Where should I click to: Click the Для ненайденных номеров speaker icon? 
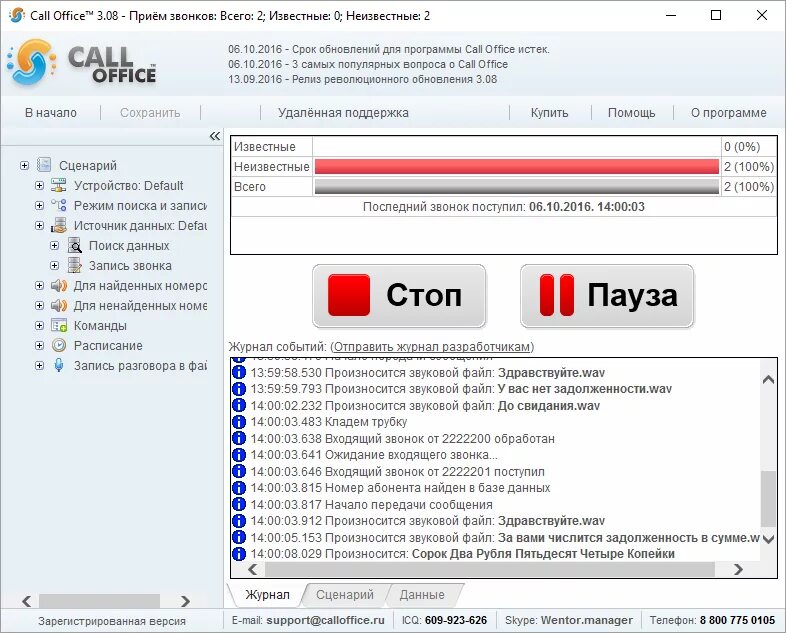[59, 305]
